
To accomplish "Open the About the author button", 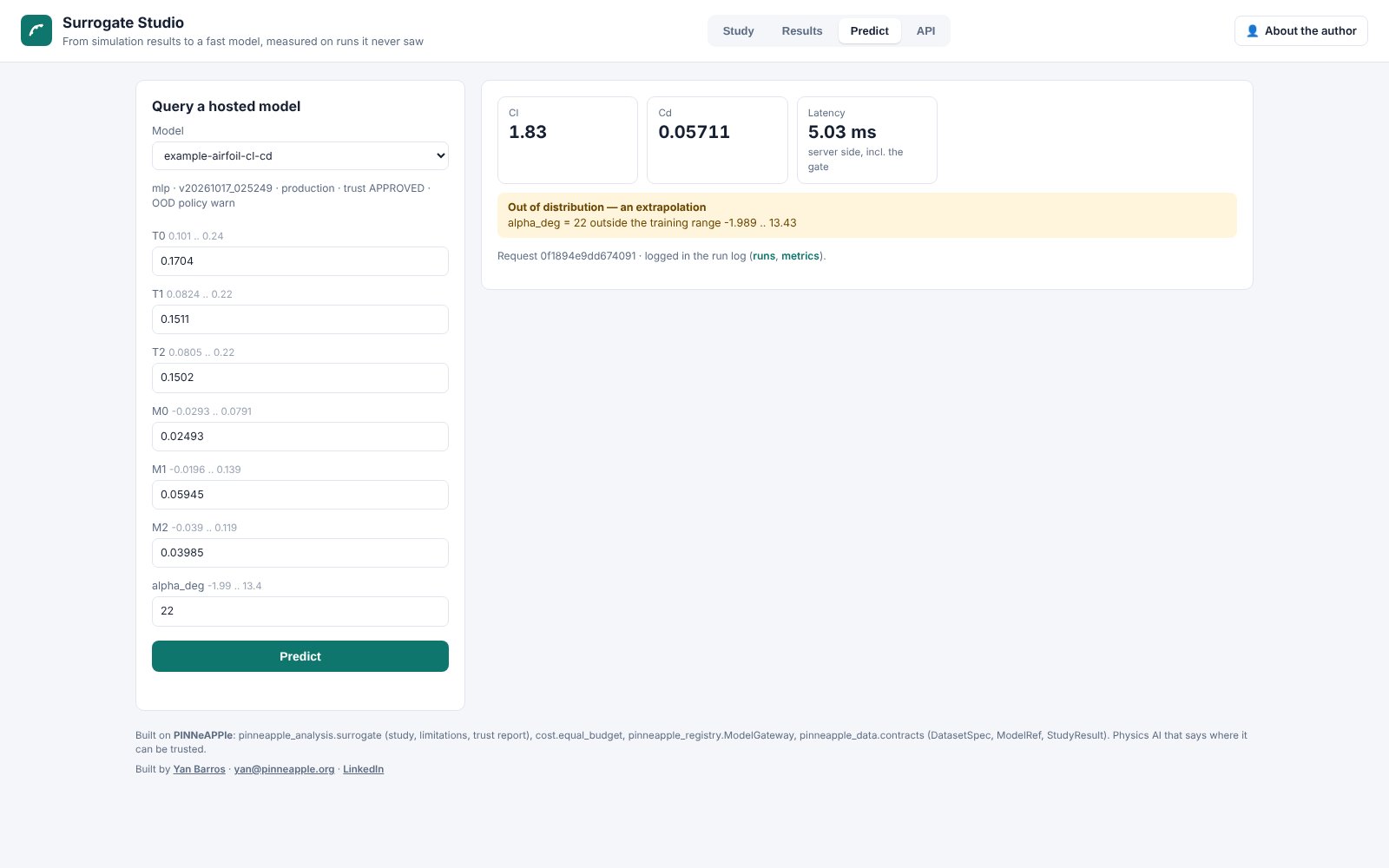I will click(1300, 30).
